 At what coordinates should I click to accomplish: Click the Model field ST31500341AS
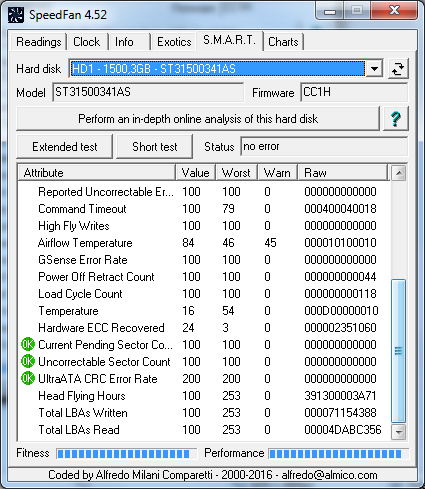[x=148, y=92]
